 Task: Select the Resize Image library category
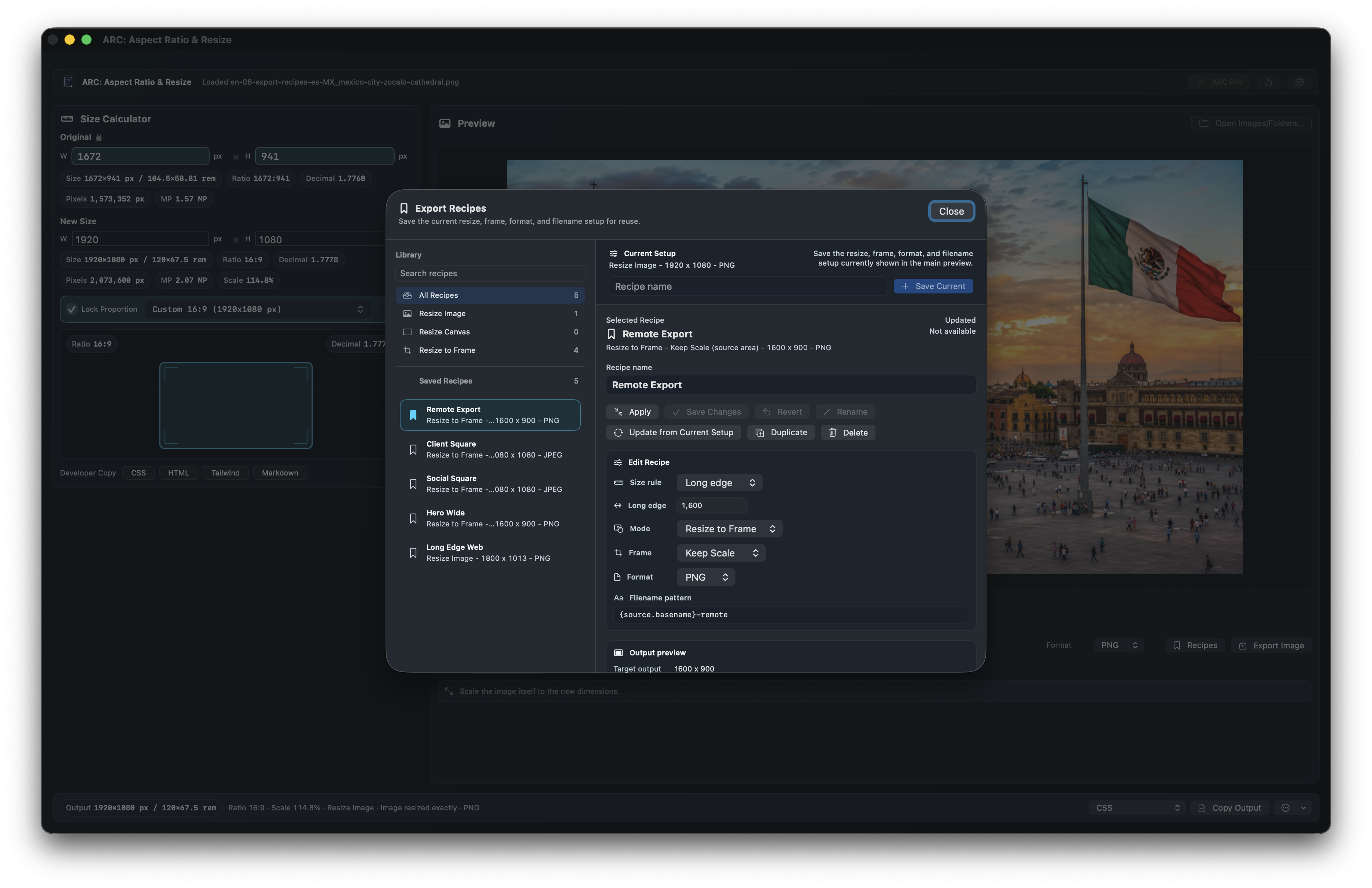pyautogui.click(x=490, y=314)
